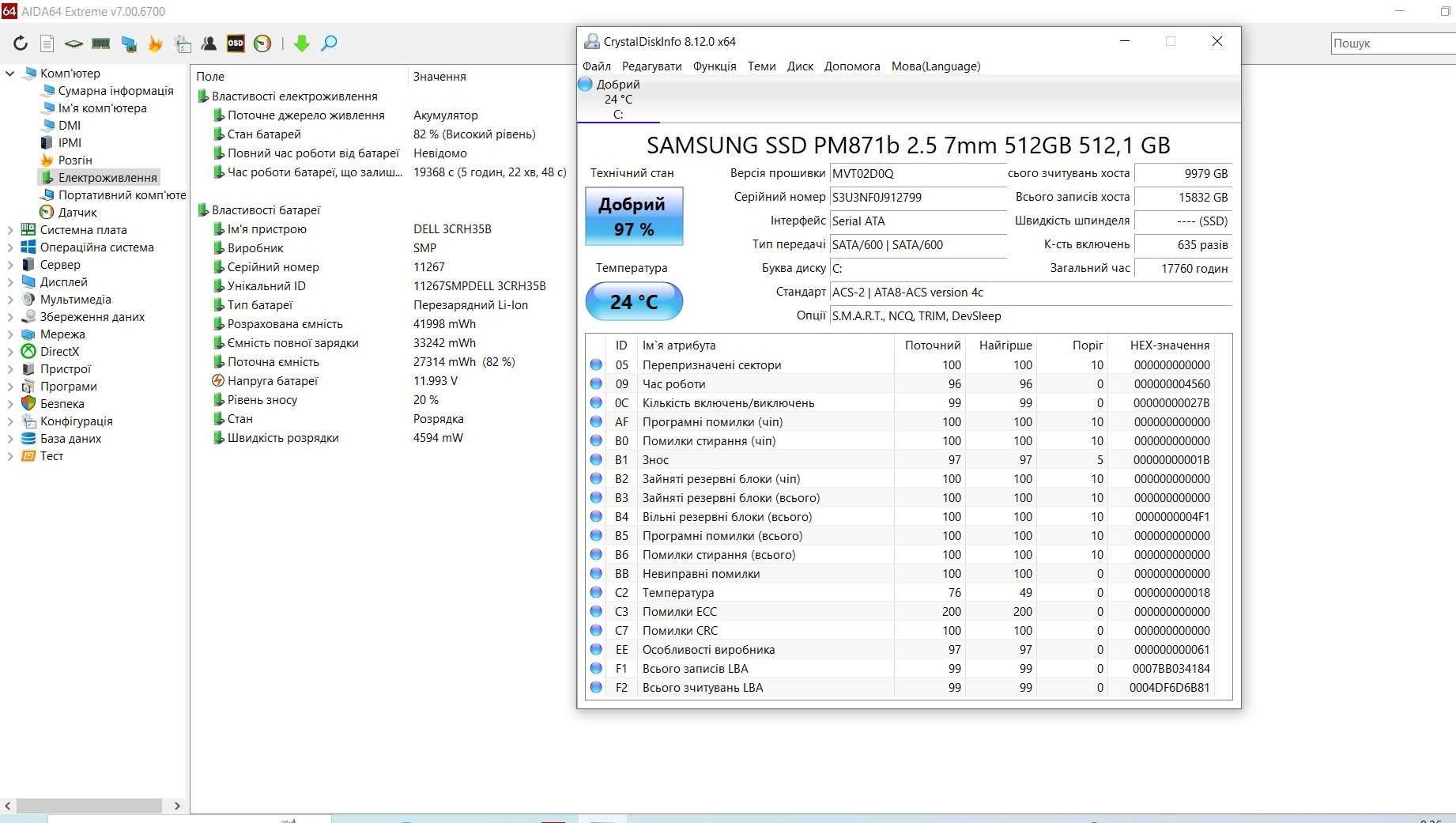Select the Електроживлення tree item

point(108,178)
